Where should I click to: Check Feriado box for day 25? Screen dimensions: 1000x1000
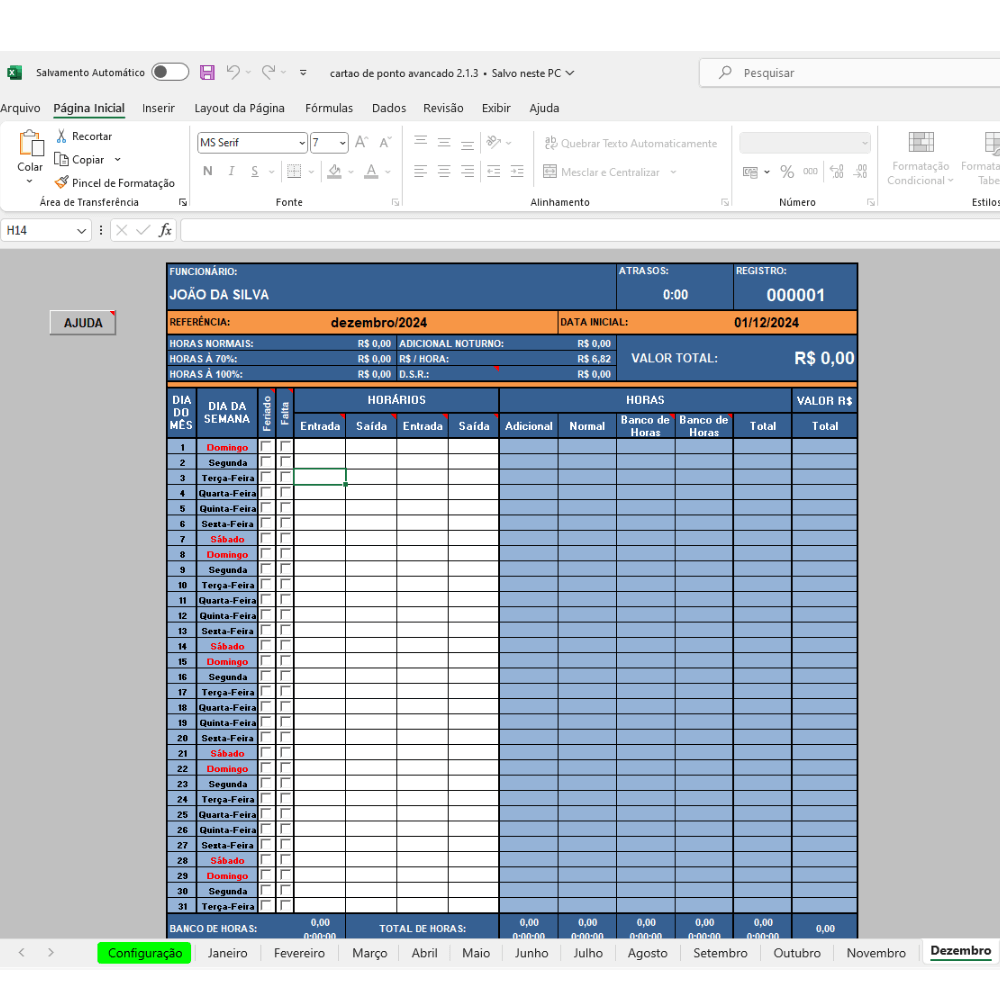(x=266, y=813)
